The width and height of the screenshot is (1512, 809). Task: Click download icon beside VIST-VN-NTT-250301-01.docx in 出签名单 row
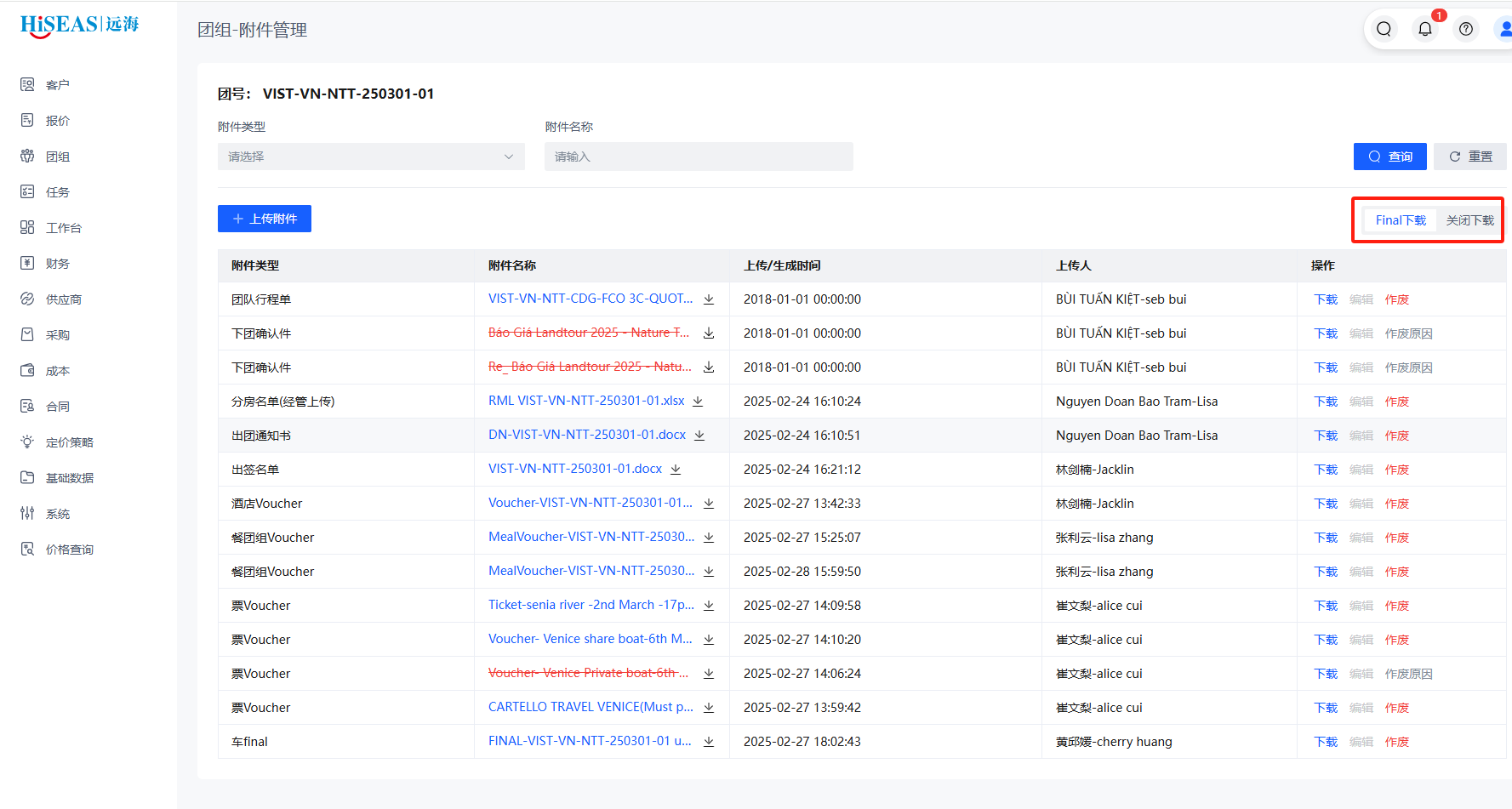(676, 470)
